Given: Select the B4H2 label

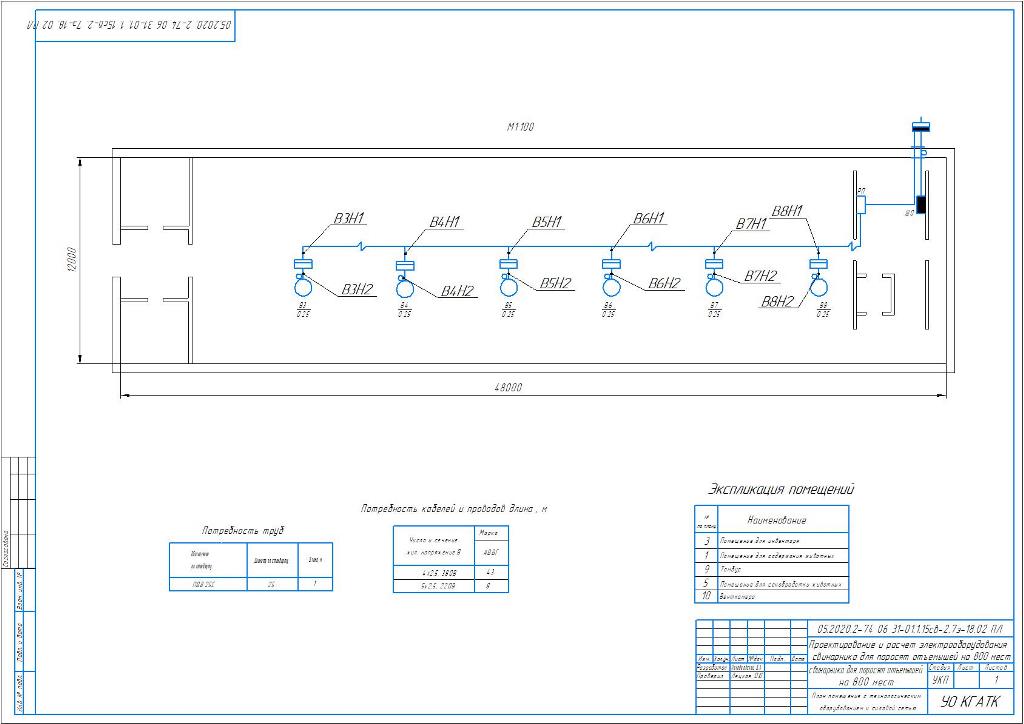Looking at the screenshot, I should 457,291.
